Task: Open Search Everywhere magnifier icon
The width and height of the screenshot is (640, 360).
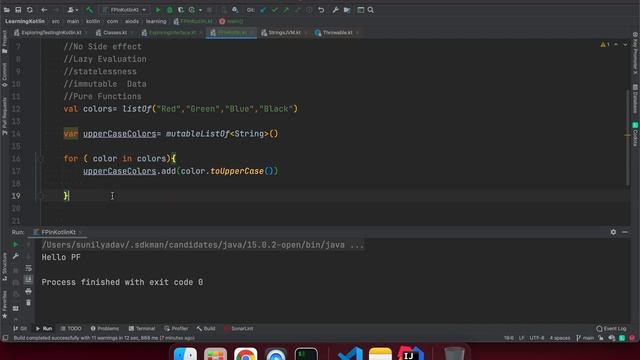Action: point(371,10)
